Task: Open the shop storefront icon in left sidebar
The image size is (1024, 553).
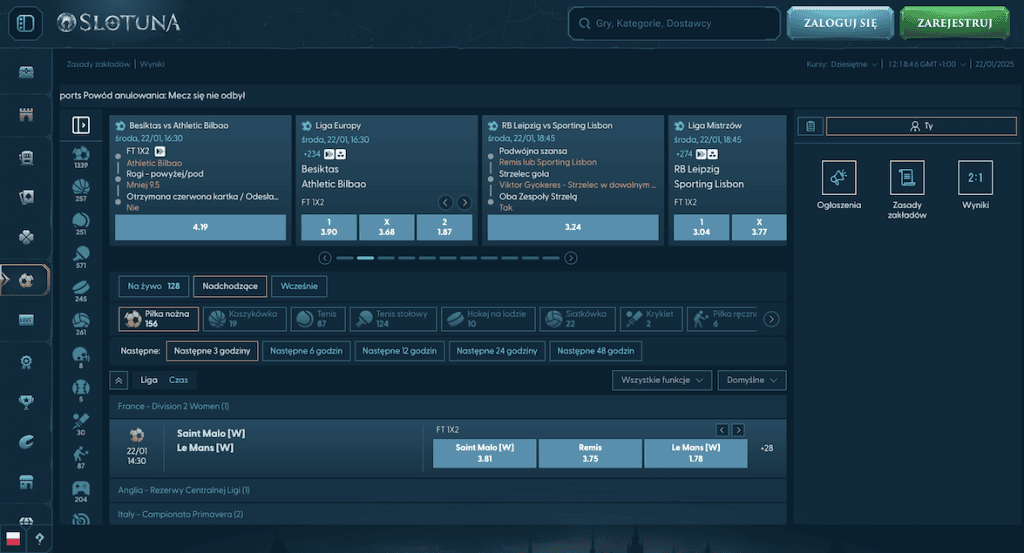Action: point(26,482)
